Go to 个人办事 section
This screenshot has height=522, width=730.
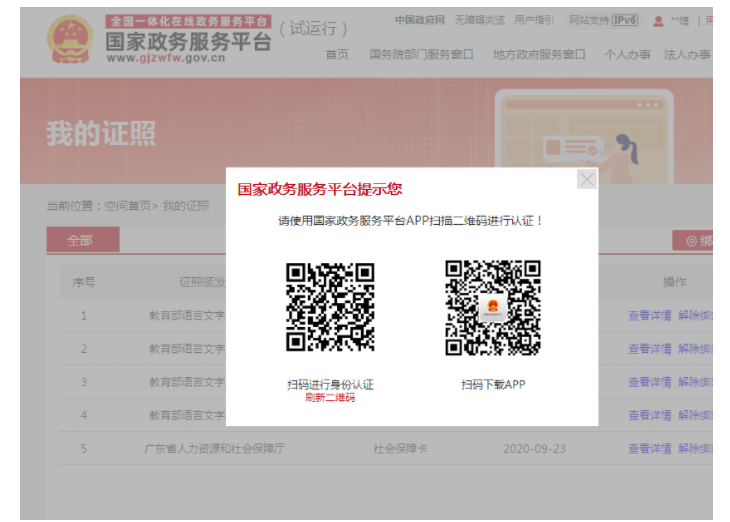pyautogui.click(x=627, y=54)
